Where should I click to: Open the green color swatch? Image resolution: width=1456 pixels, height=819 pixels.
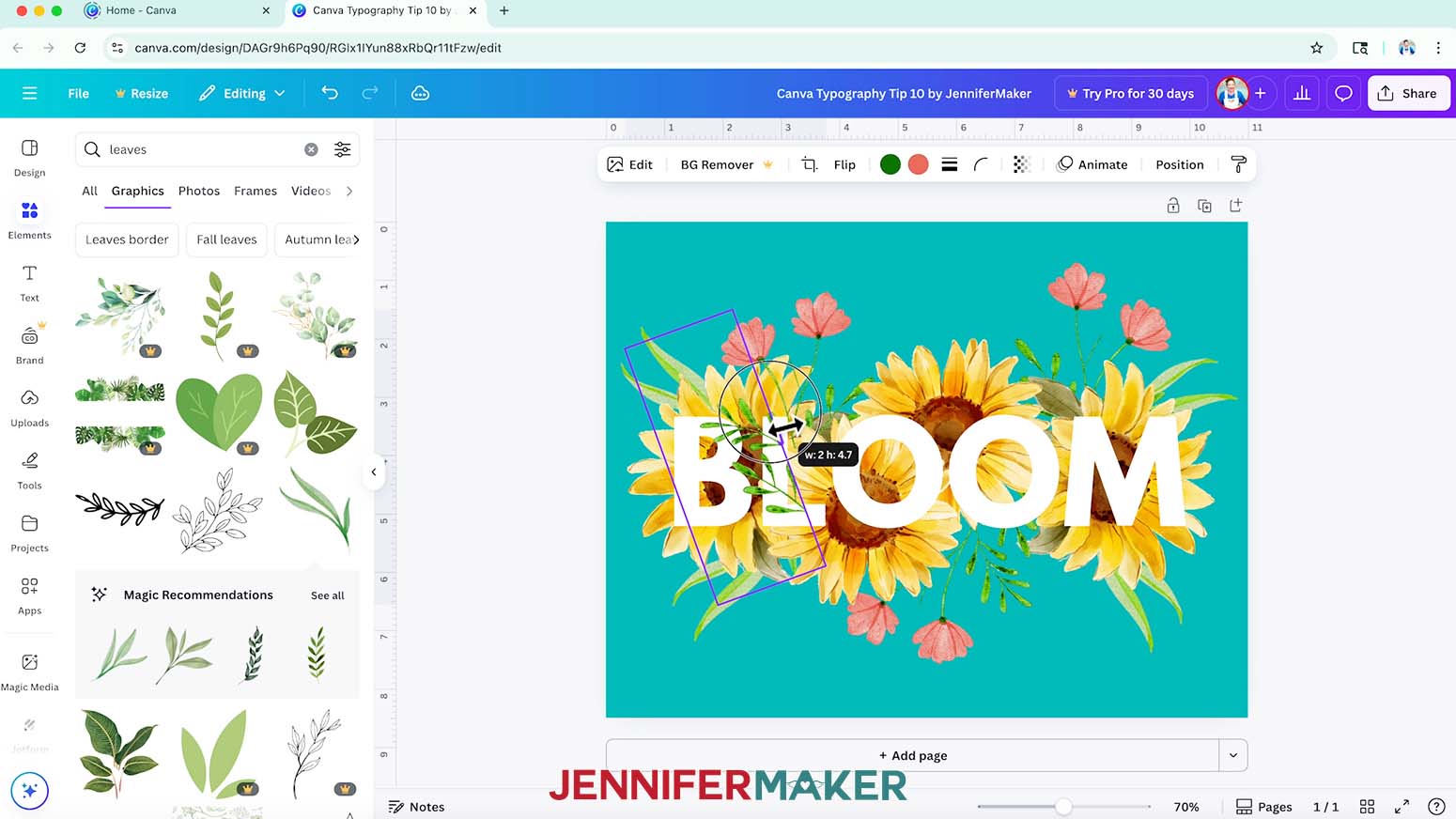(891, 164)
